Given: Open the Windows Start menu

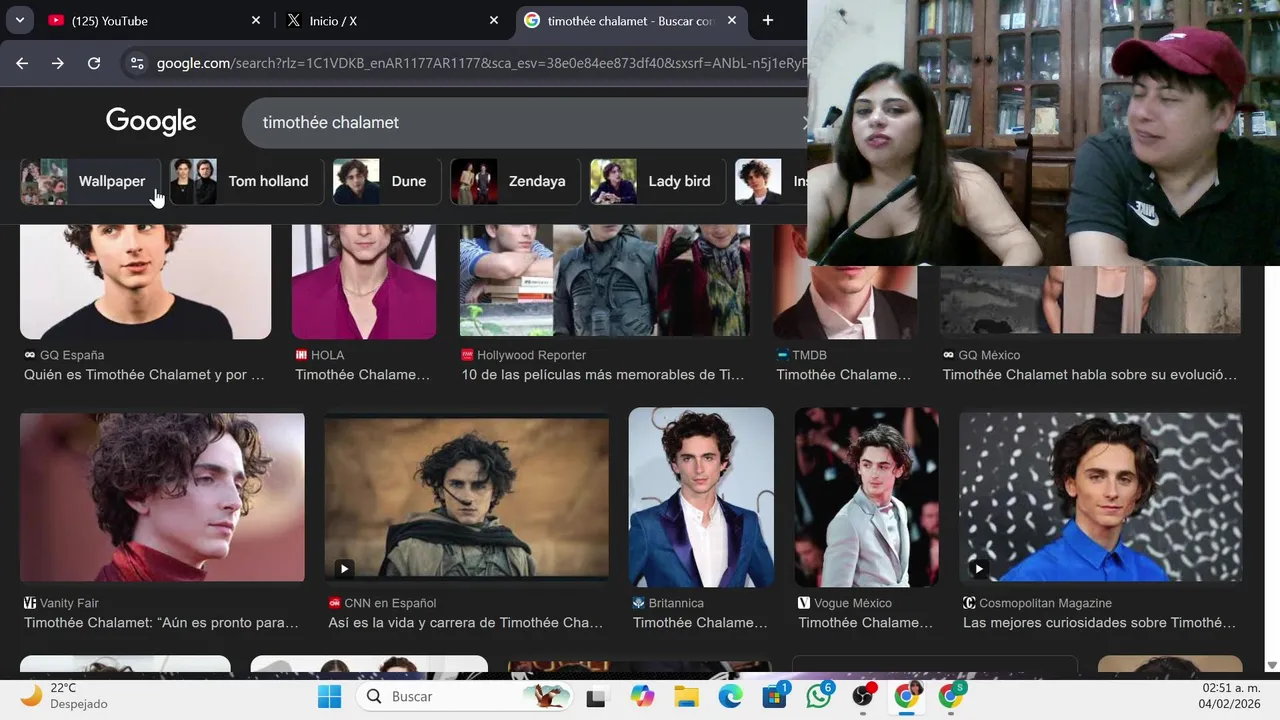Looking at the screenshot, I should 329,696.
